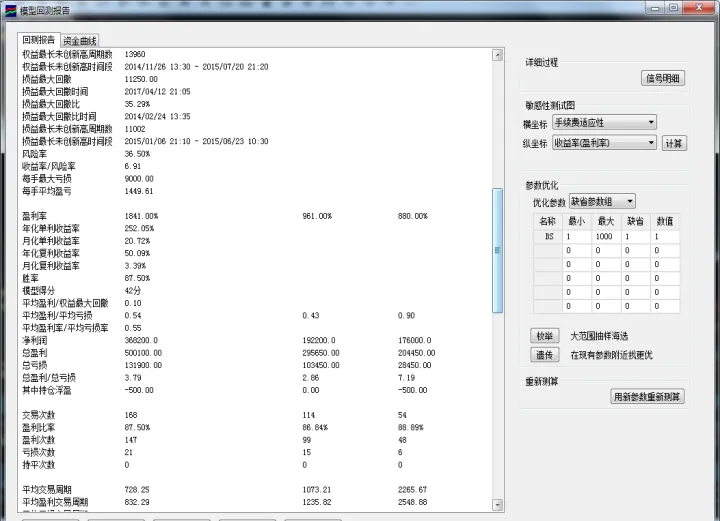This screenshot has width=720, height=521.
Task: Click the BS parameter name cell
Action: [x=548, y=236]
